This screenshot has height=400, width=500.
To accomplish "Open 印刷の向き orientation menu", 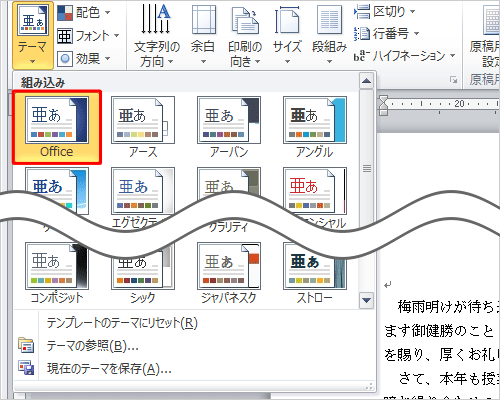I will click(245, 35).
